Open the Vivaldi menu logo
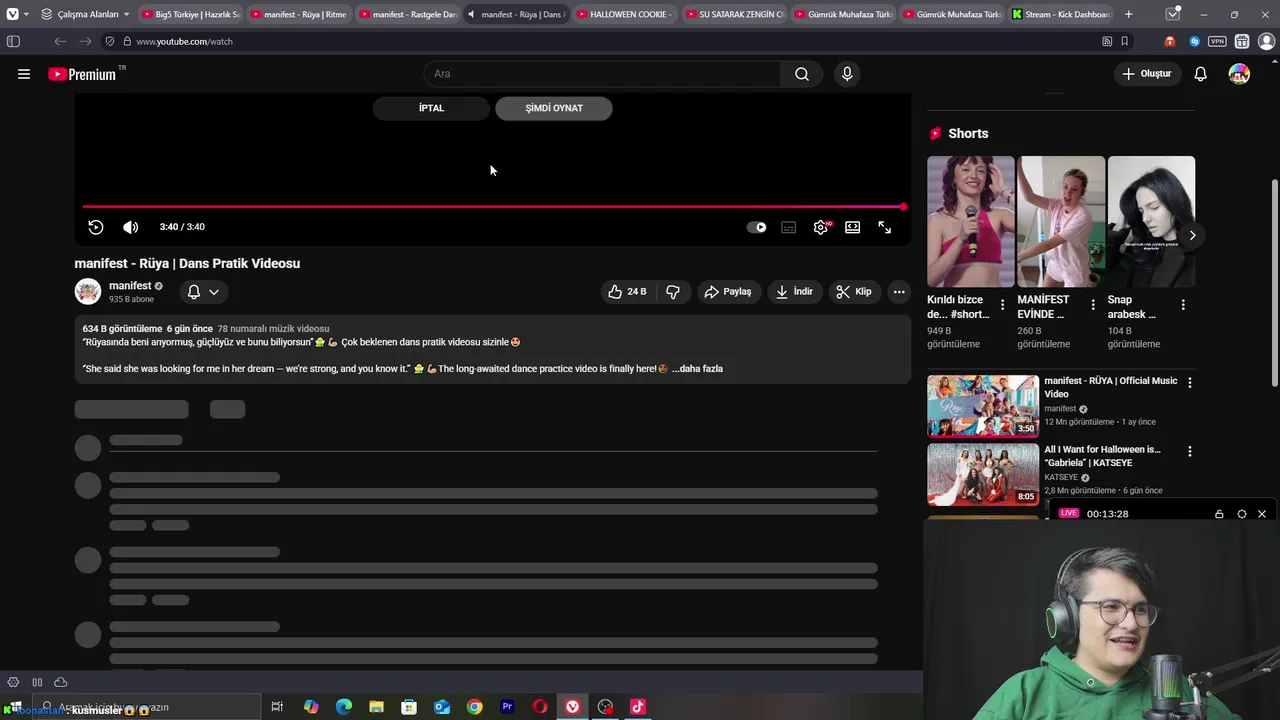This screenshot has height=720, width=1280. click(x=12, y=14)
